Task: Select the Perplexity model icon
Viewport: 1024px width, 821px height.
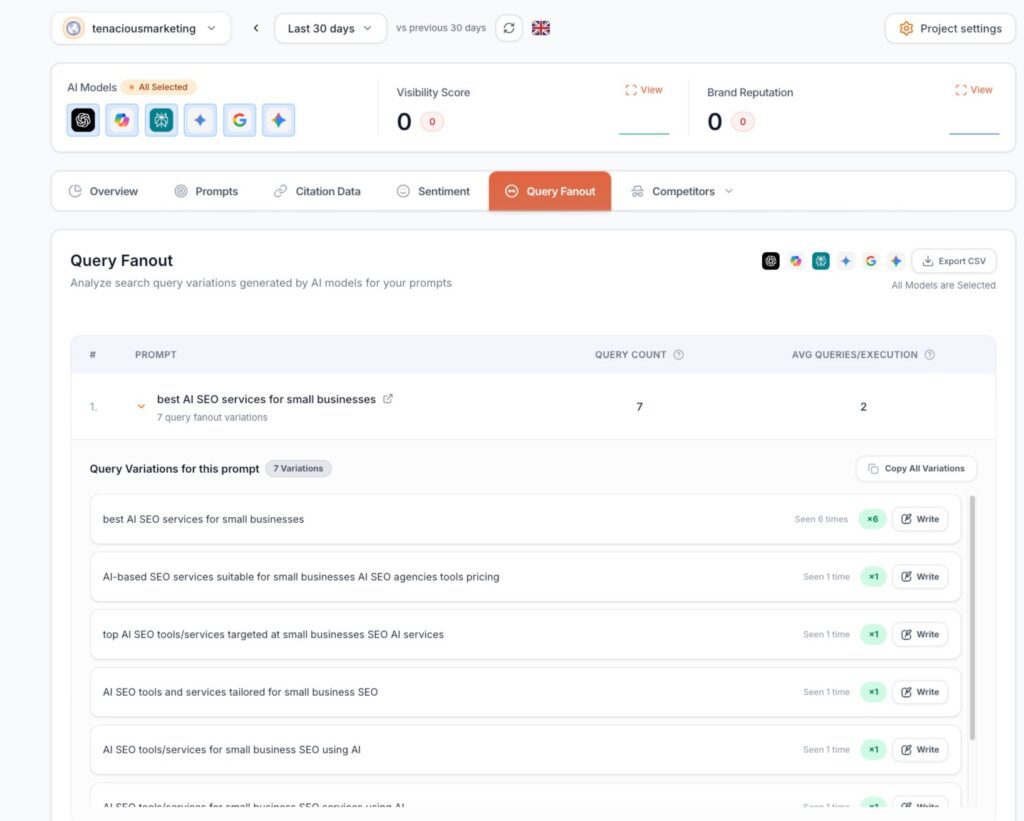Action: (161, 120)
